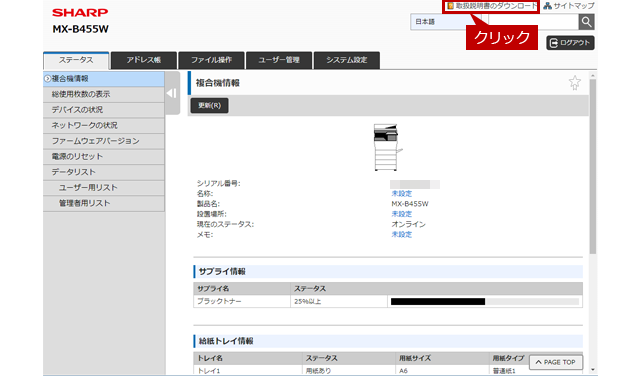
Task: Click the vertical scrollbar of content area
Action: pyautogui.click(x=593, y=166)
